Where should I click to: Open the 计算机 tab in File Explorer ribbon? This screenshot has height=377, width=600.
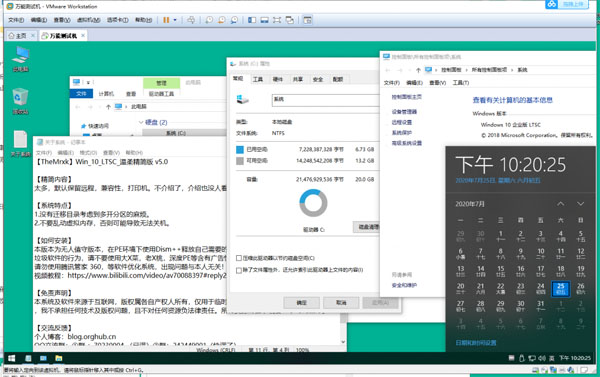[106, 93]
